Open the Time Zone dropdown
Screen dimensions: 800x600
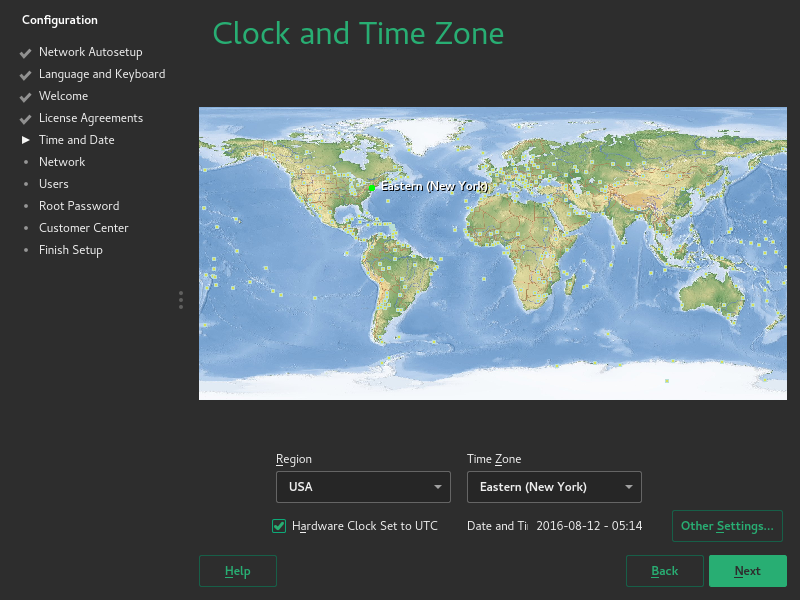coord(554,486)
